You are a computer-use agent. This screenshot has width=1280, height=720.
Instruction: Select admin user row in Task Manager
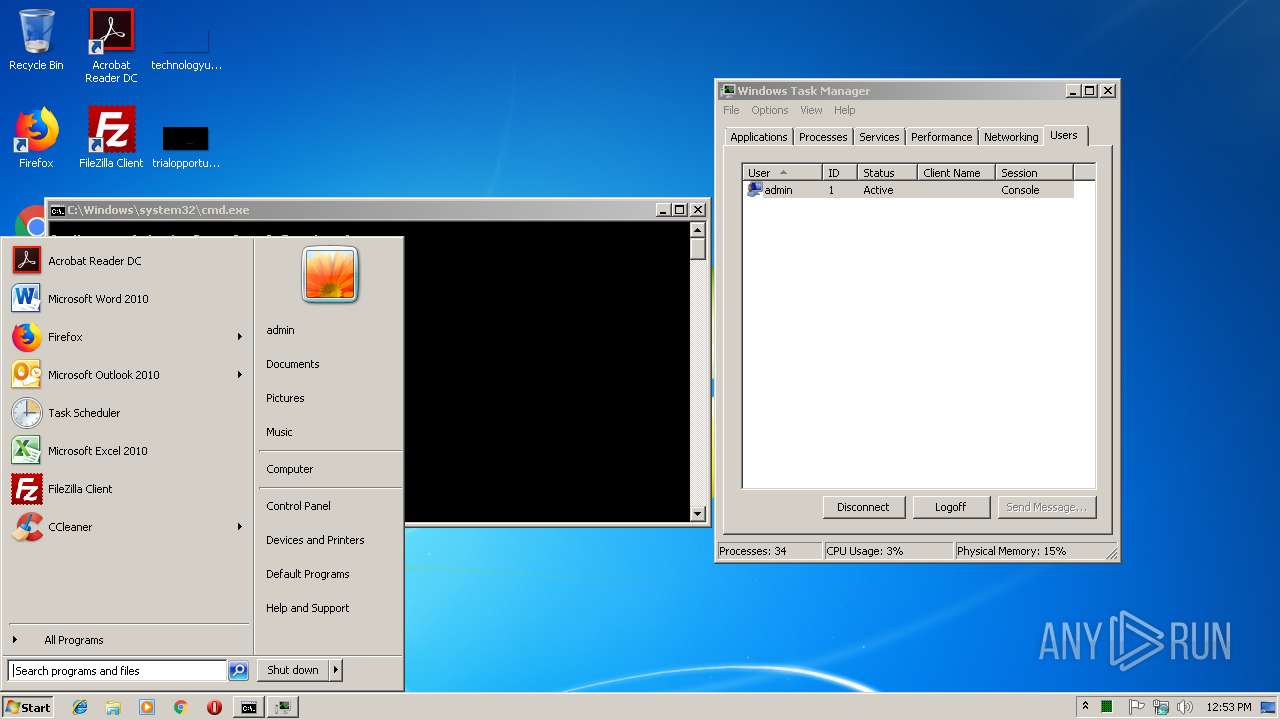[x=908, y=190]
